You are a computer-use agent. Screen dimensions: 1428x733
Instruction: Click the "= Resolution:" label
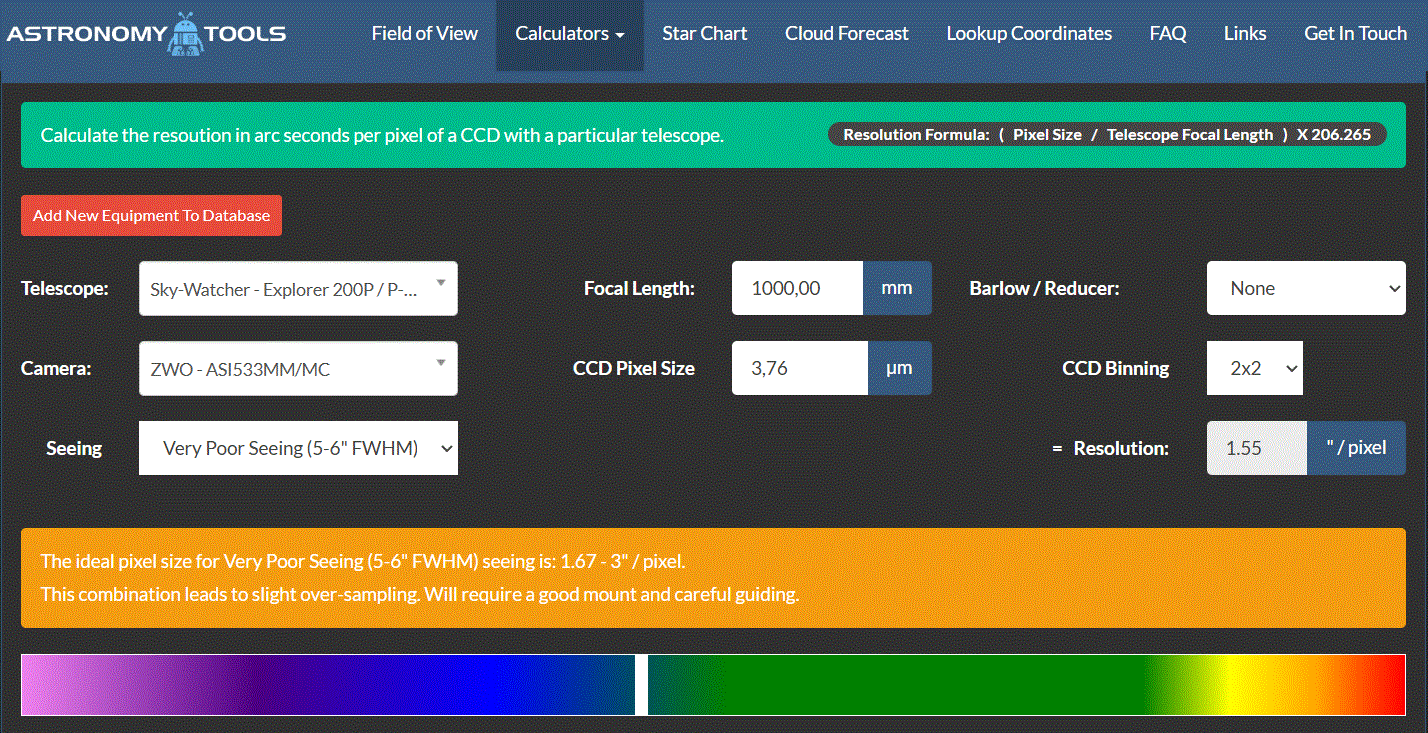point(1110,448)
